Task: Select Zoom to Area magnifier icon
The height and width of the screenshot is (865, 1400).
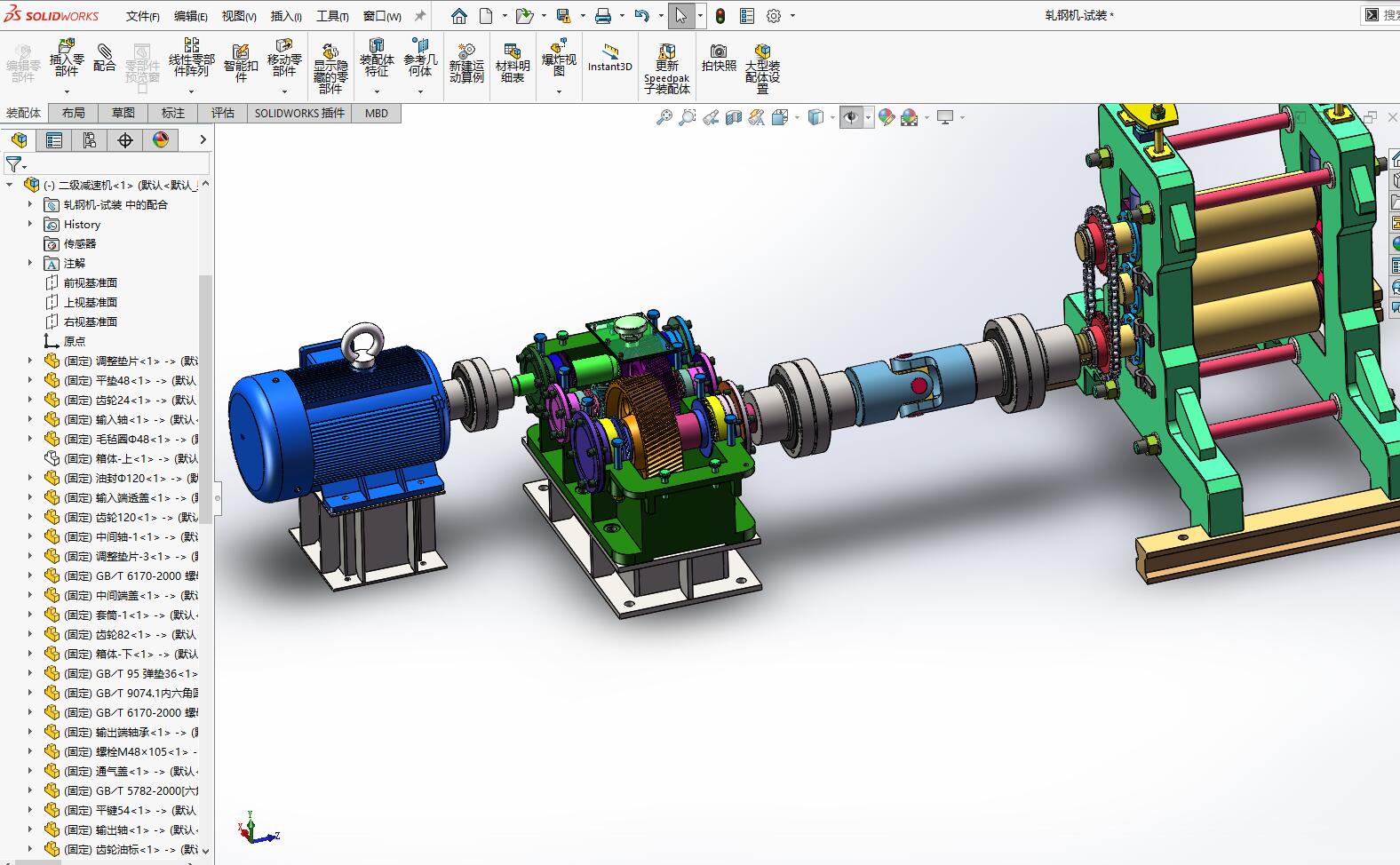Action: tap(687, 117)
